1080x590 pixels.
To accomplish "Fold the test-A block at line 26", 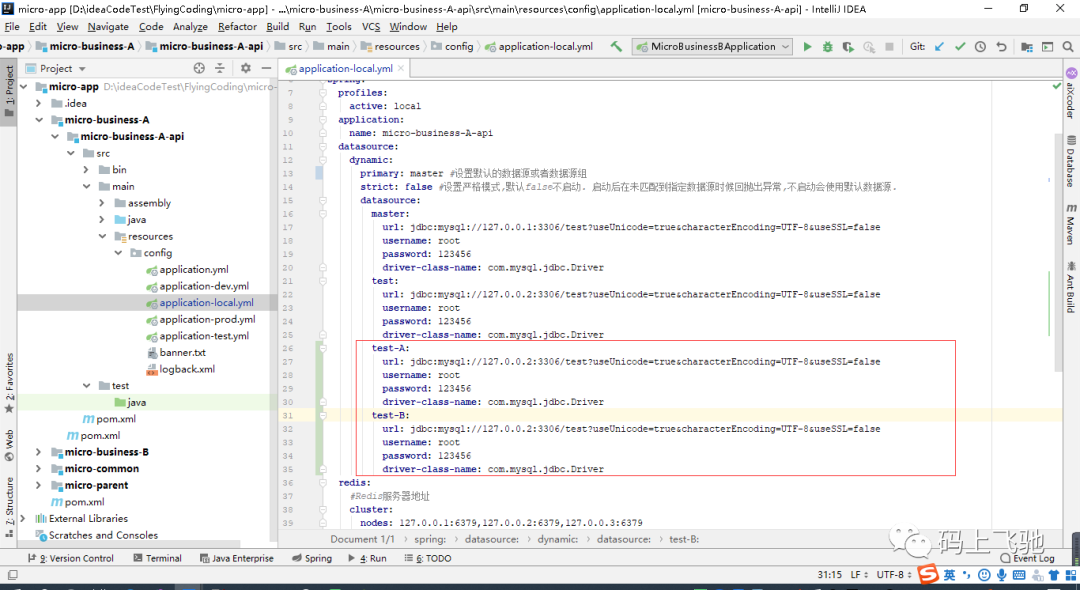I will click(x=322, y=348).
